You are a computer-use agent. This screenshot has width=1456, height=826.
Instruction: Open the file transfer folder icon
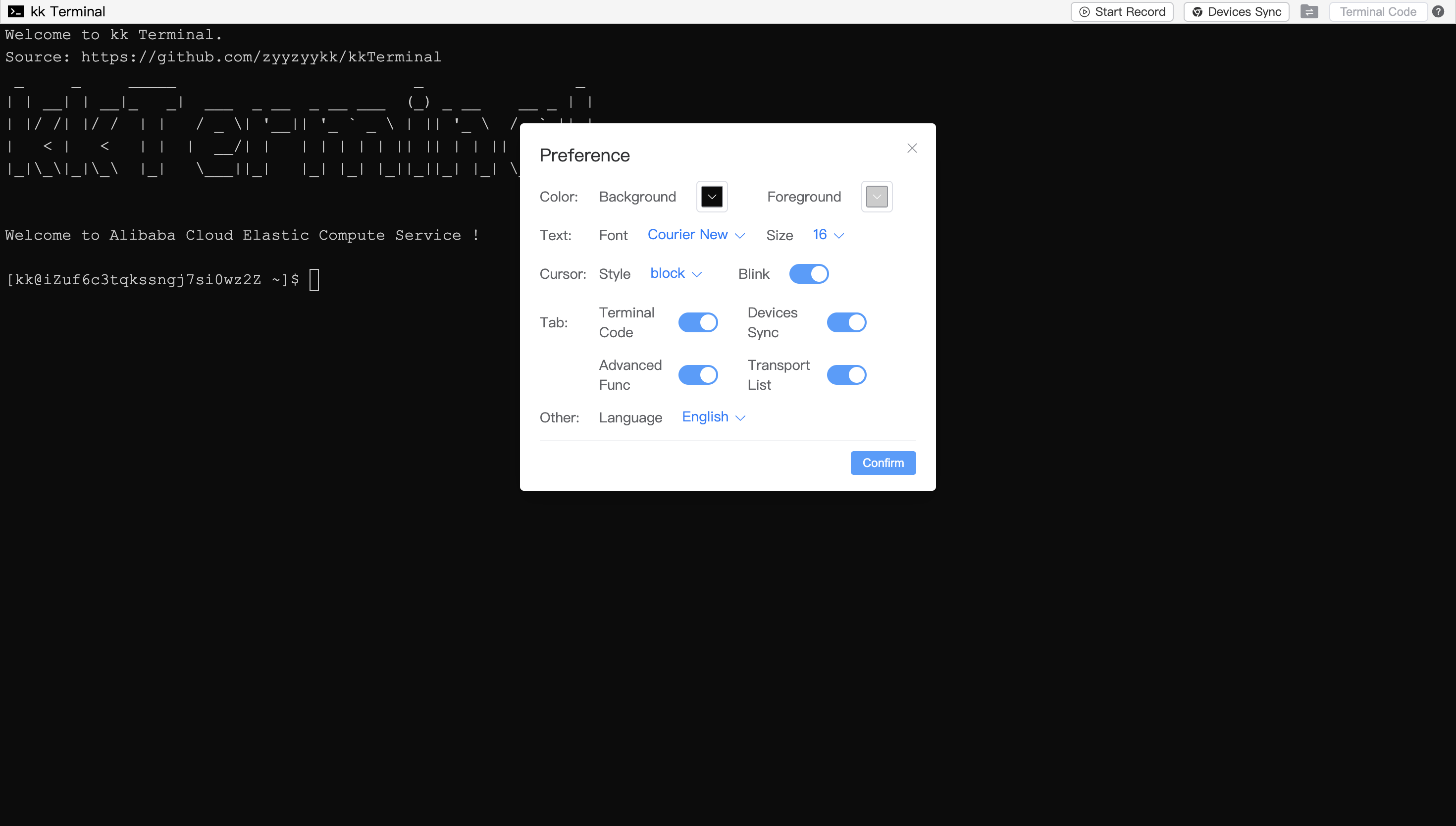1308,12
